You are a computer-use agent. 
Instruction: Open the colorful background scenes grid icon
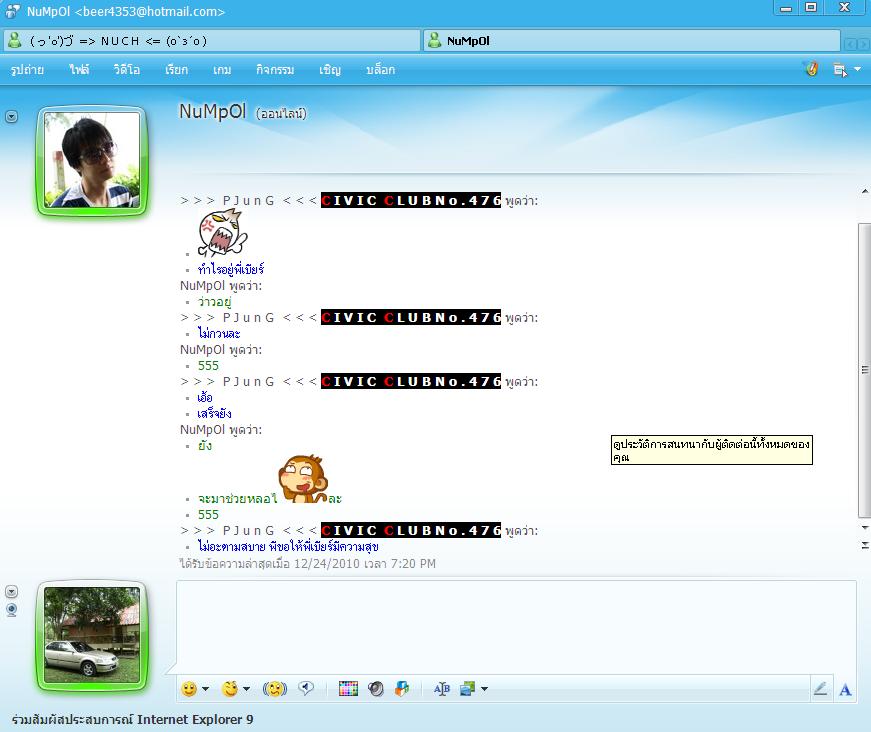pos(348,689)
